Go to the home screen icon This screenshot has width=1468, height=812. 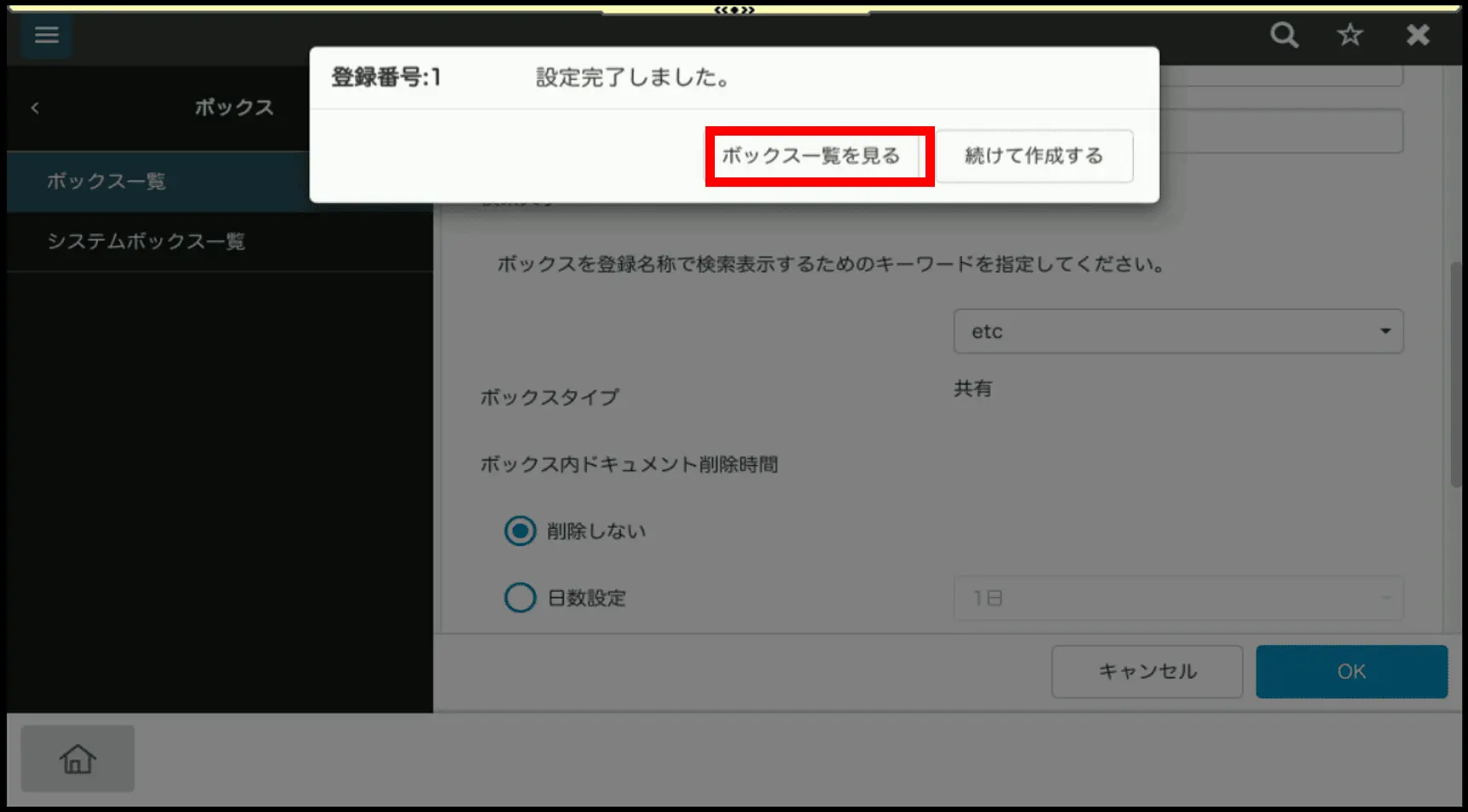pos(78,758)
